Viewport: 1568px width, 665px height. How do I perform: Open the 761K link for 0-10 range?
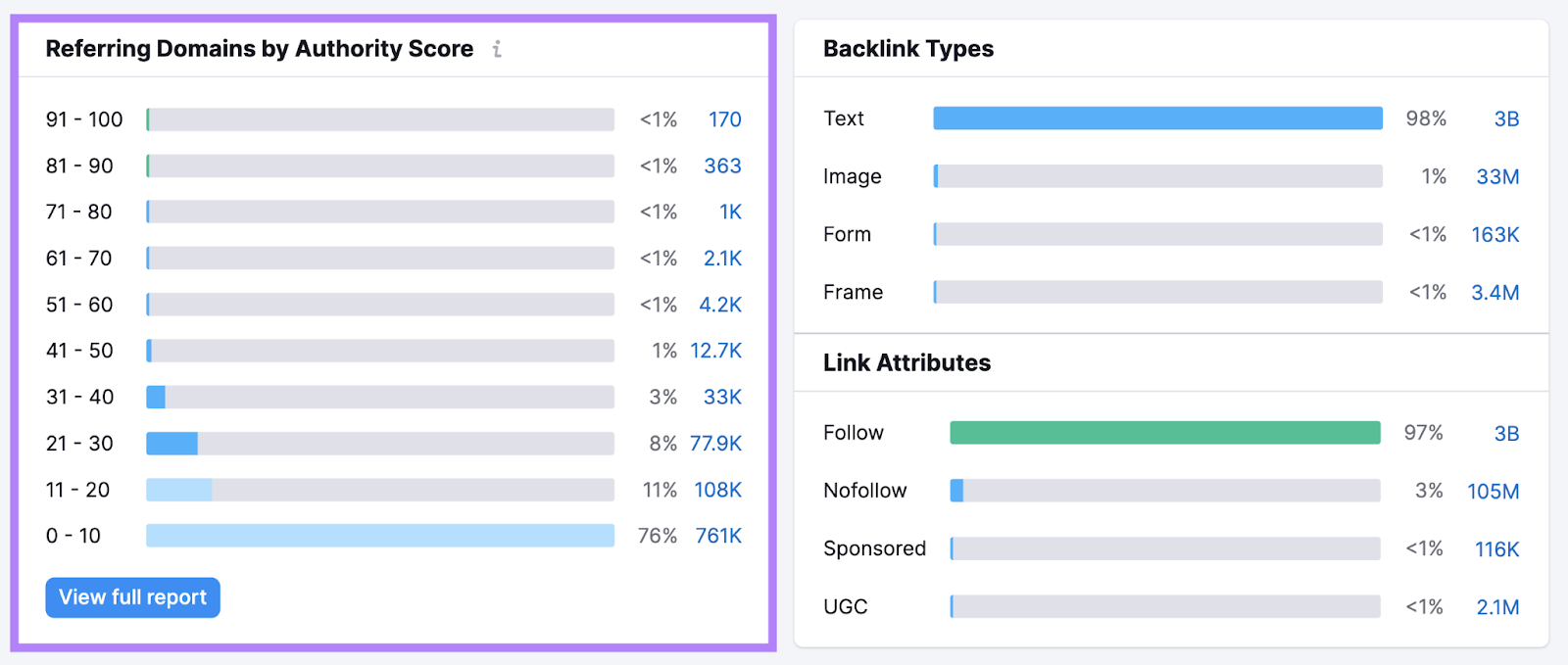tap(718, 536)
